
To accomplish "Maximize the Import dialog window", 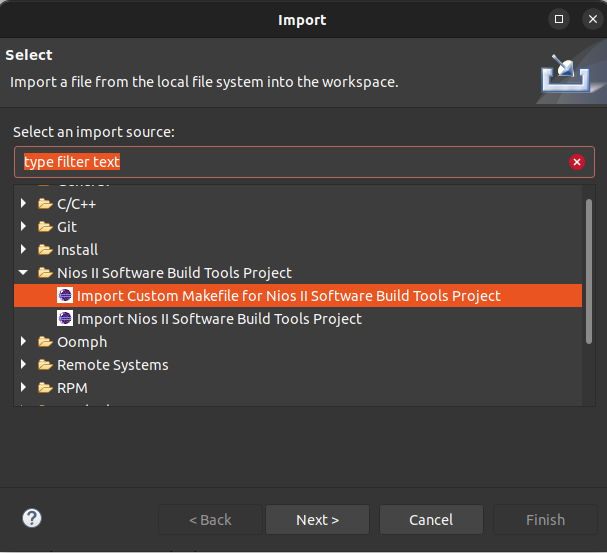I will [559, 19].
